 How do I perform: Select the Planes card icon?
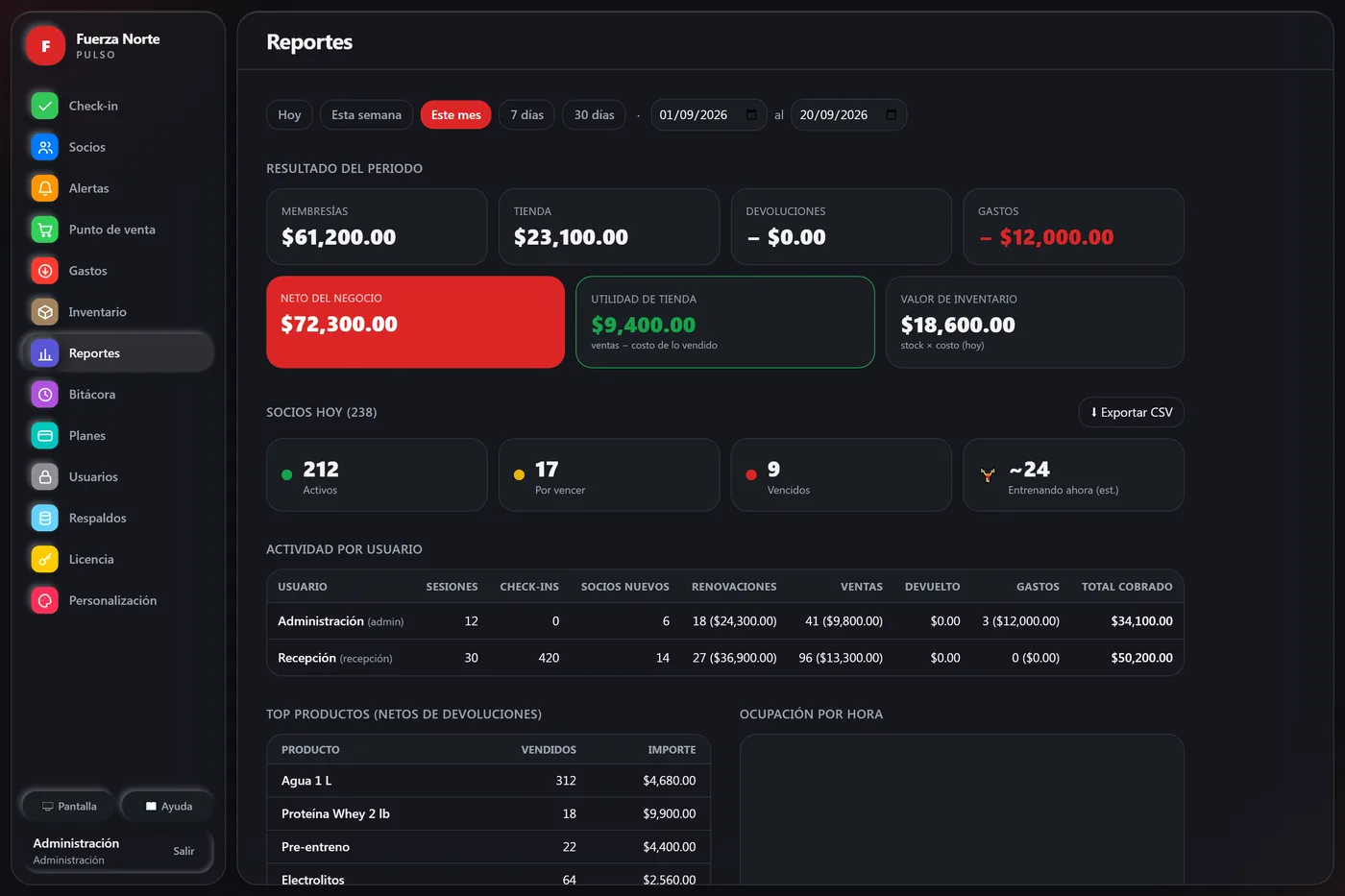tap(45, 436)
